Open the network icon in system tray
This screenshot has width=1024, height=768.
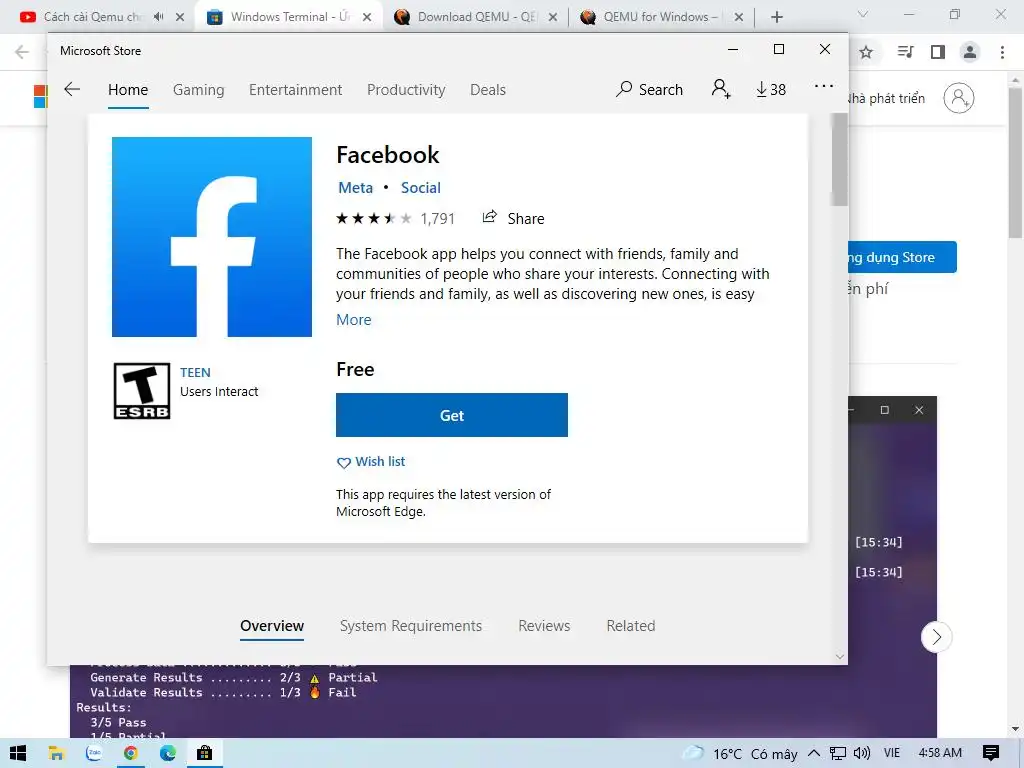click(838, 753)
